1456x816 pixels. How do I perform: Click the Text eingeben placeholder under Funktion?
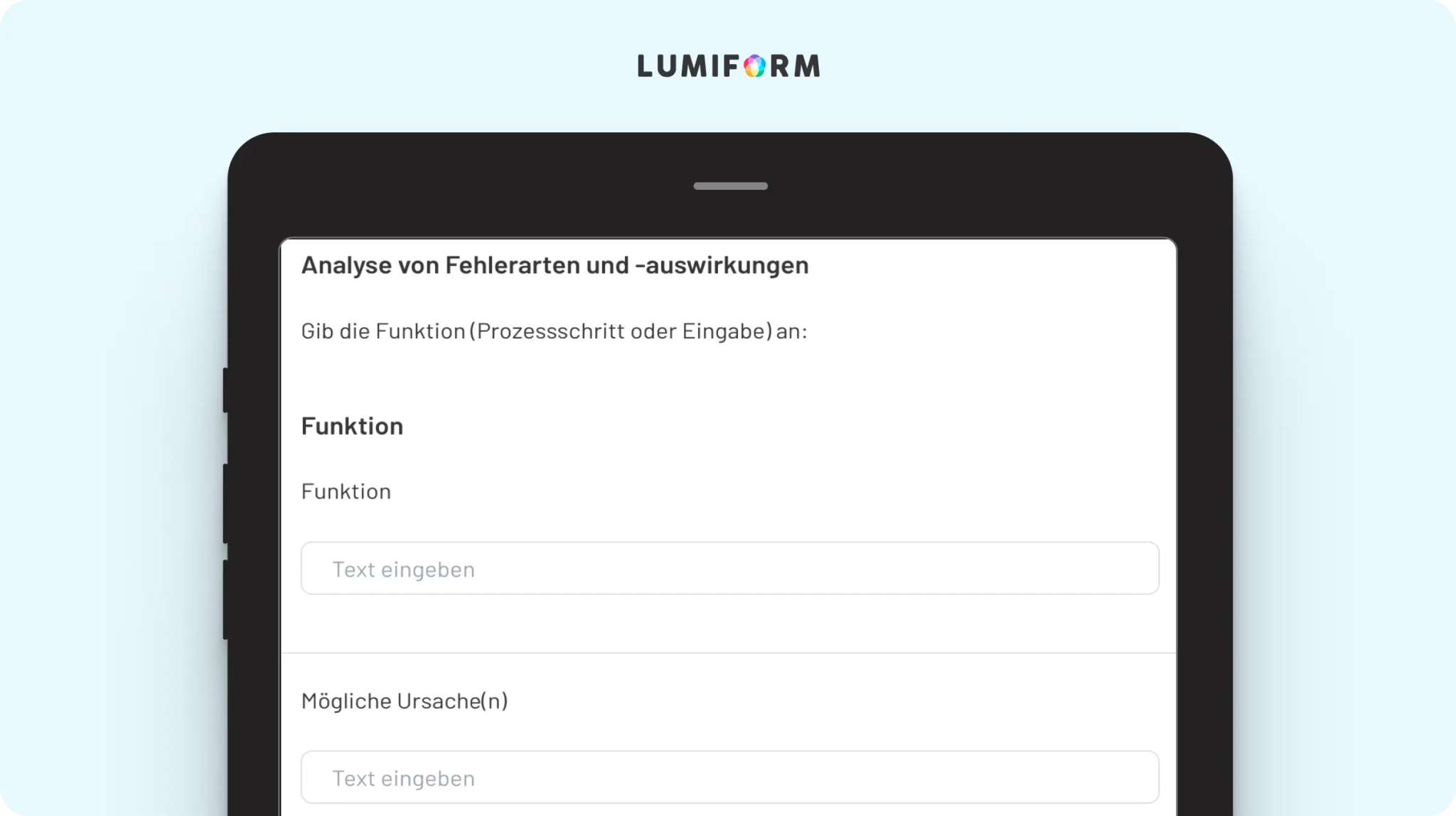pyautogui.click(x=403, y=569)
